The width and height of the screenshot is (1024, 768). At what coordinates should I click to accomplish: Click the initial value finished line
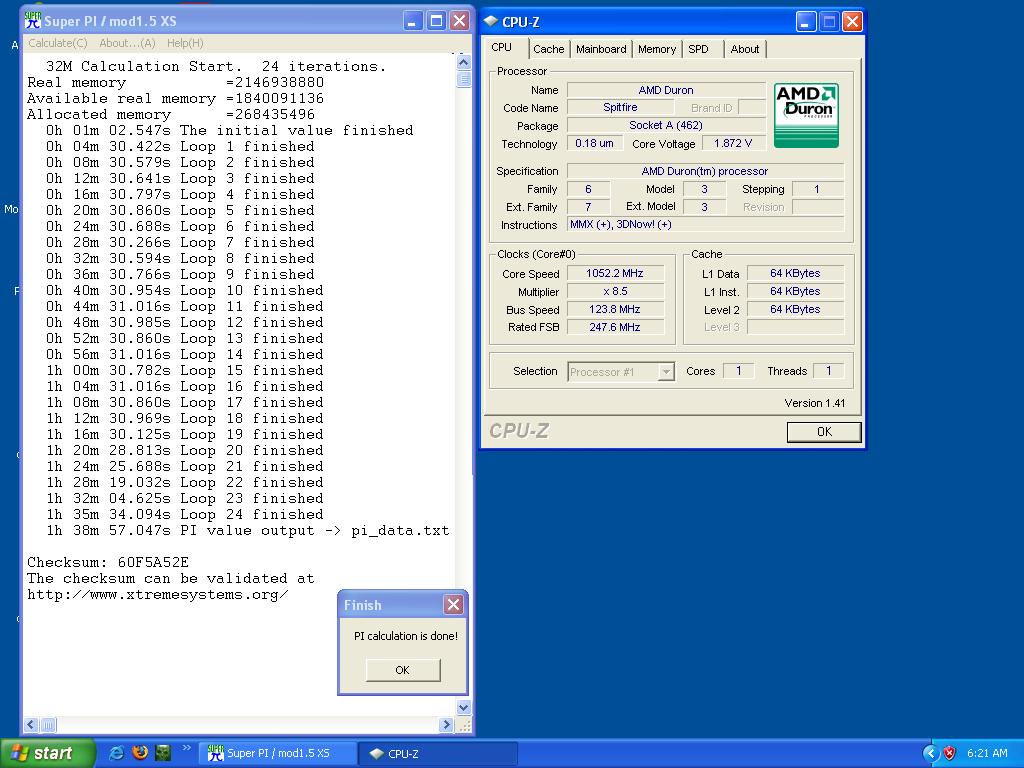coord(229,131)
